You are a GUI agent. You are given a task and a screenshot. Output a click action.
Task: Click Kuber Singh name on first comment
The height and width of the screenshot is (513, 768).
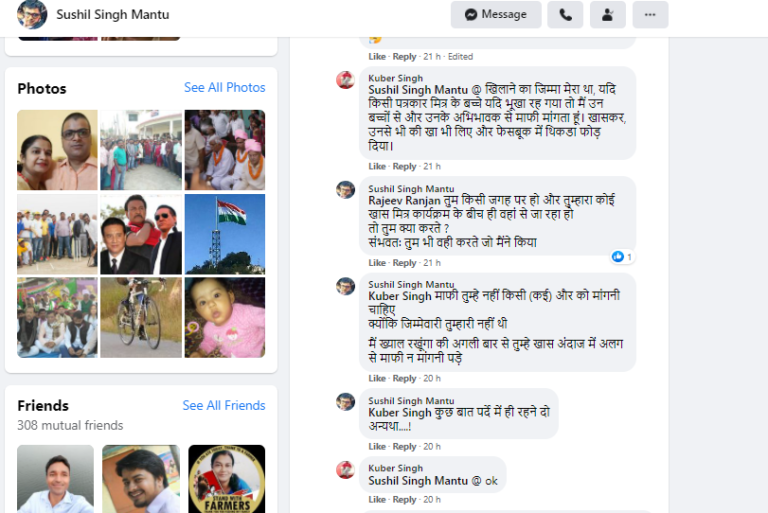pyautogui.click(x=395, y=78)
